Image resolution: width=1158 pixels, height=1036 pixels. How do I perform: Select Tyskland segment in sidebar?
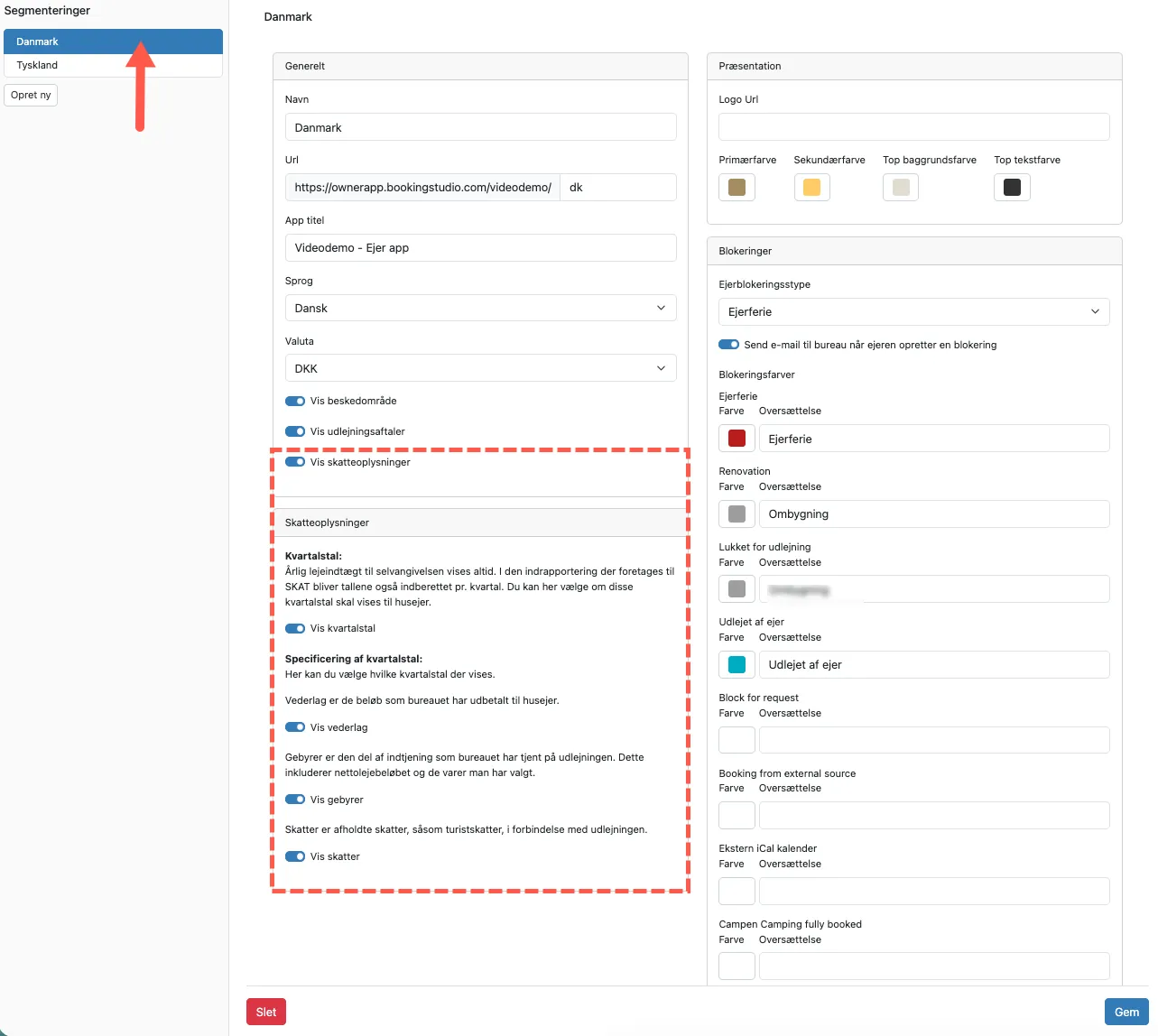[113, 65]
